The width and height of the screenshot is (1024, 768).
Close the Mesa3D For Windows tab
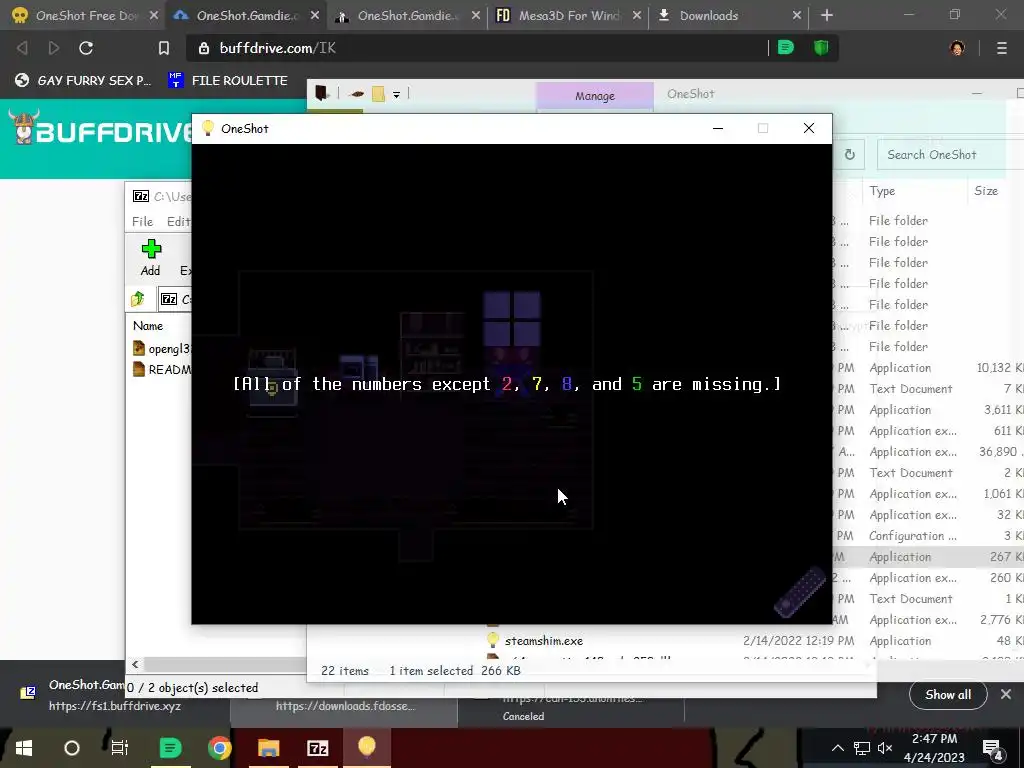[x=637, y=15]
